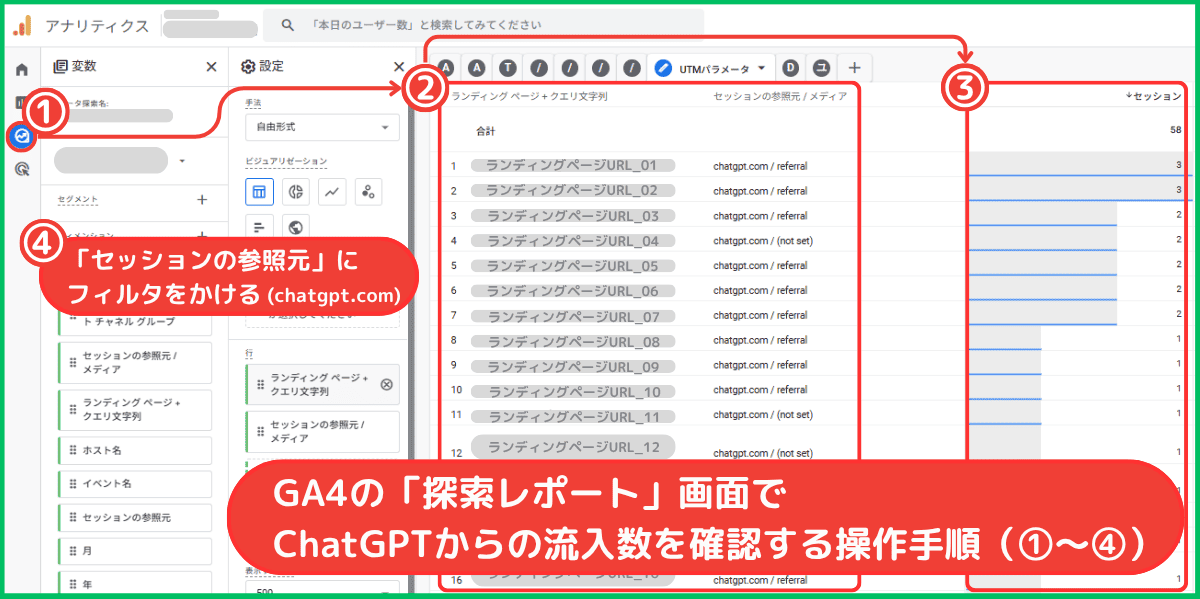The width and height of the screenshot is (1200, 599).
Task: Click ランディングページURL_05 cell
Action: point(571,265)
